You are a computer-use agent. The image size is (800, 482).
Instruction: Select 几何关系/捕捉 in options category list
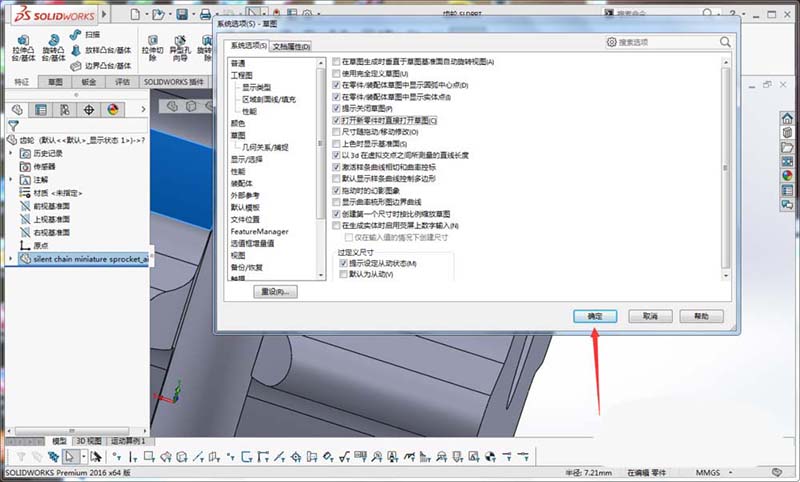265,147
